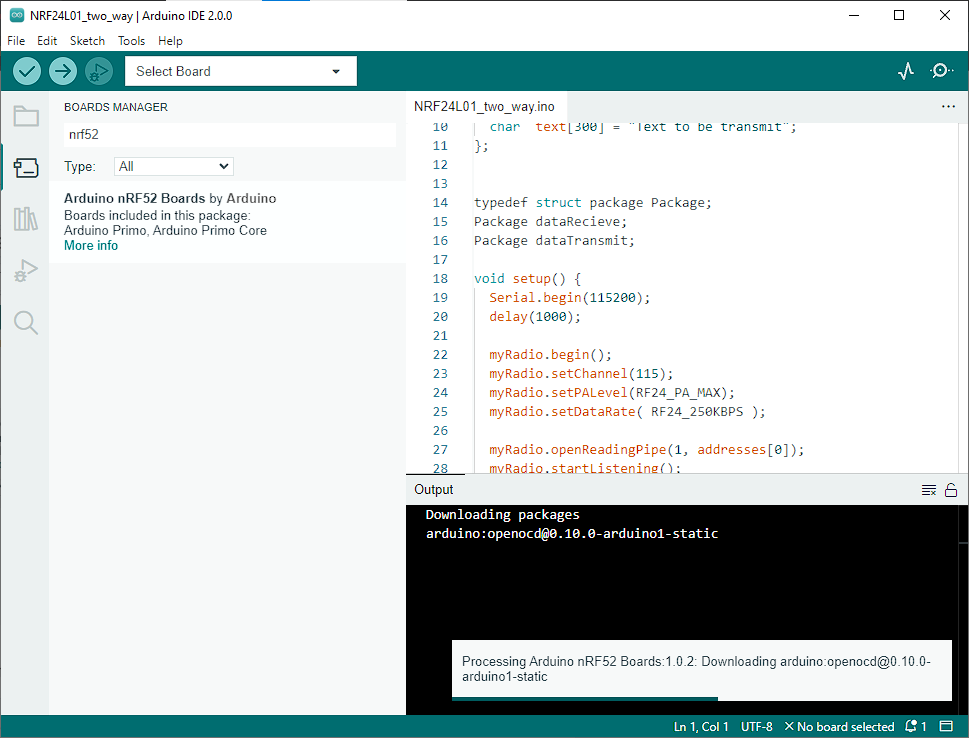The image size is (969, 738).
Task: Click the Processing Arduino nRF52 Boards notification
Action: [x=701, y=668]
